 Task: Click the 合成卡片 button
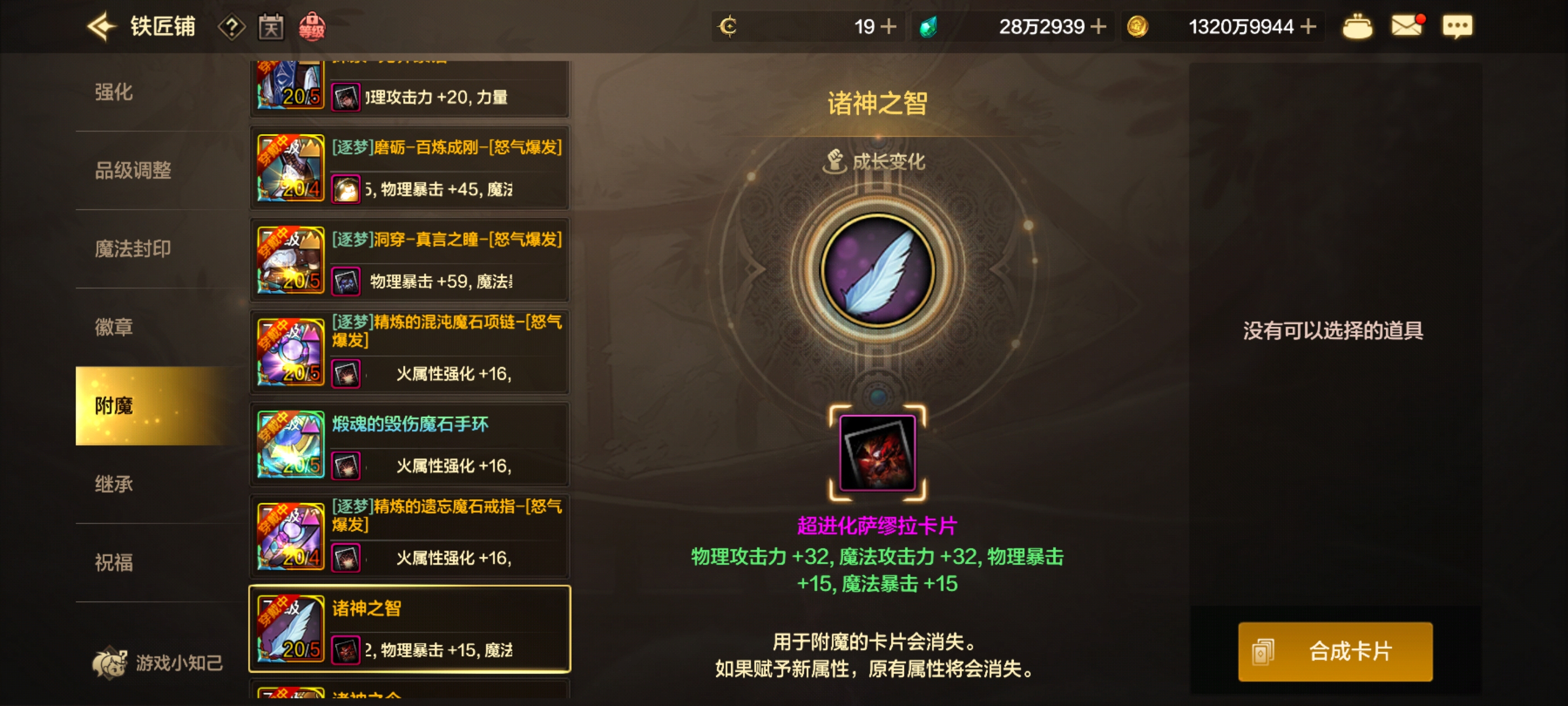click(x=1335, y=651)
